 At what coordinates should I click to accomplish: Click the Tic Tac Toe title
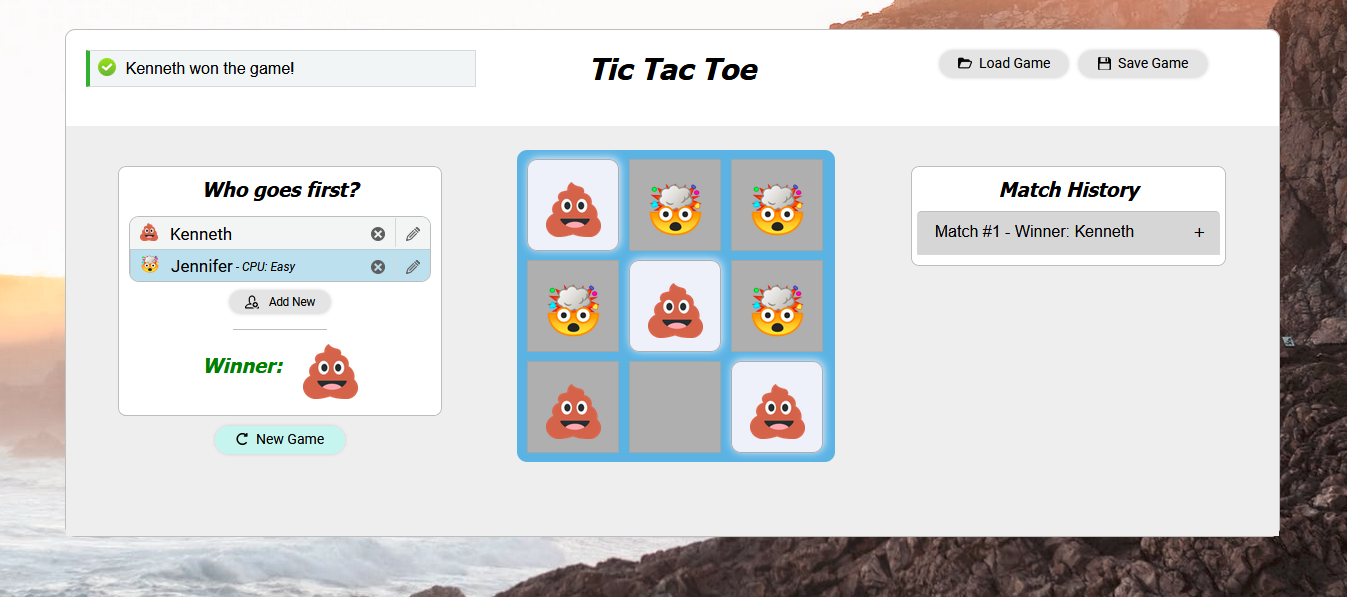(674, 69)
